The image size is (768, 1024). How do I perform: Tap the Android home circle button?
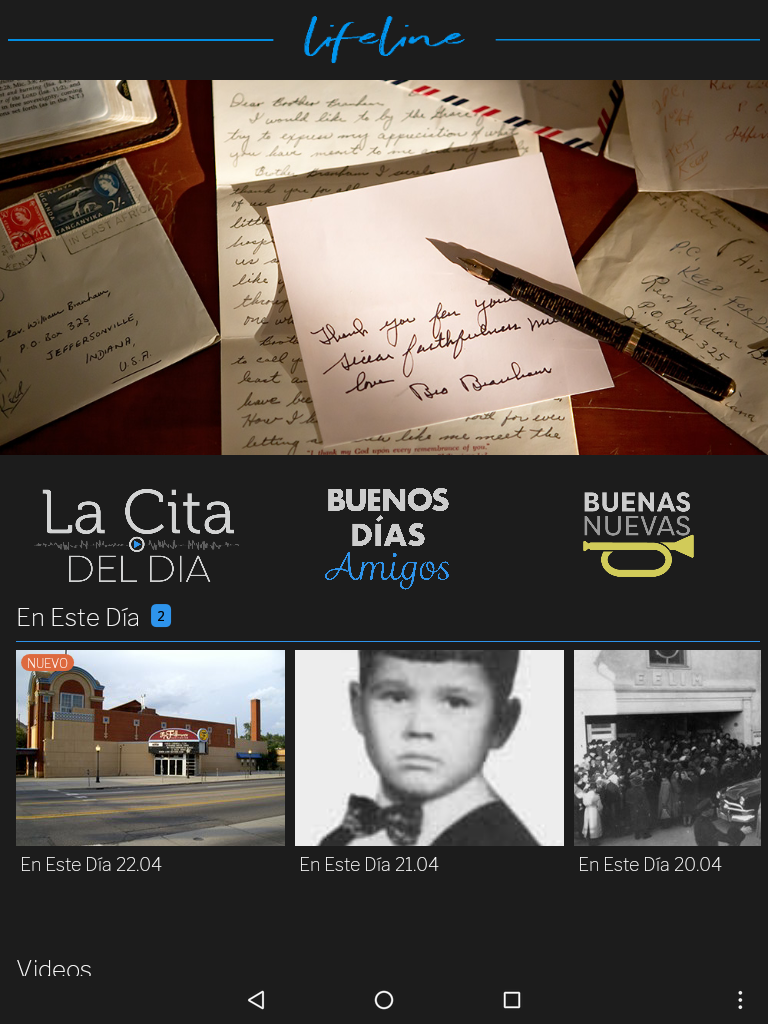tap(384, 999)
